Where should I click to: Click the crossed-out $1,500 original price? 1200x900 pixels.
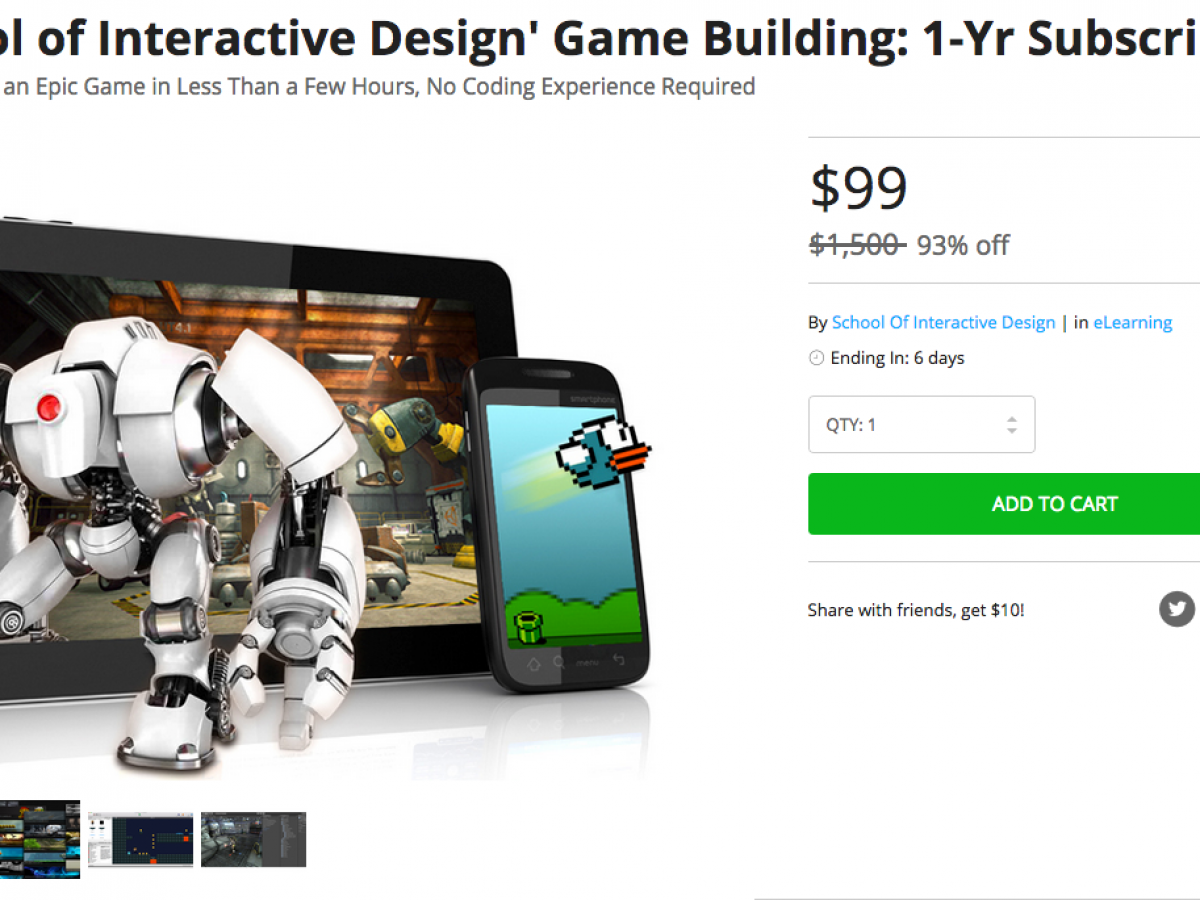pyautogui.click(x=857, y=245)
